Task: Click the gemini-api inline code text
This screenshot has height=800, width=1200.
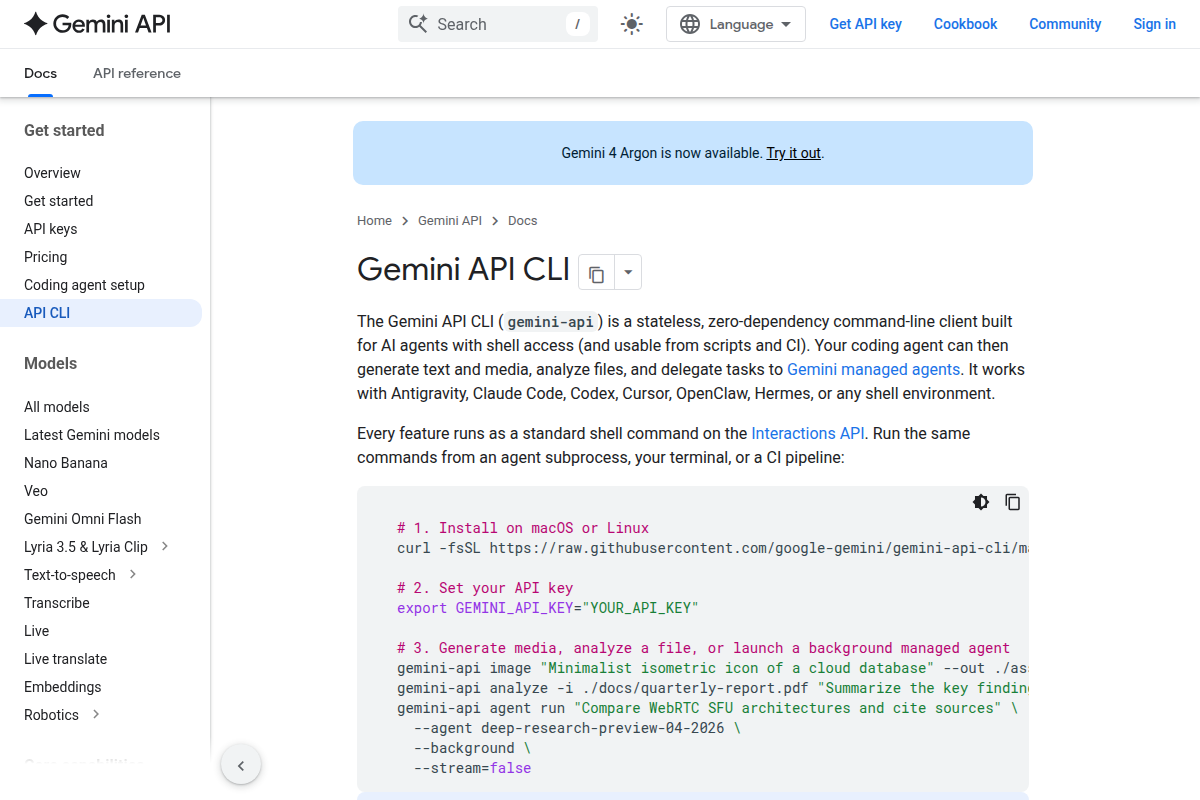Action: tap(551, 322)
